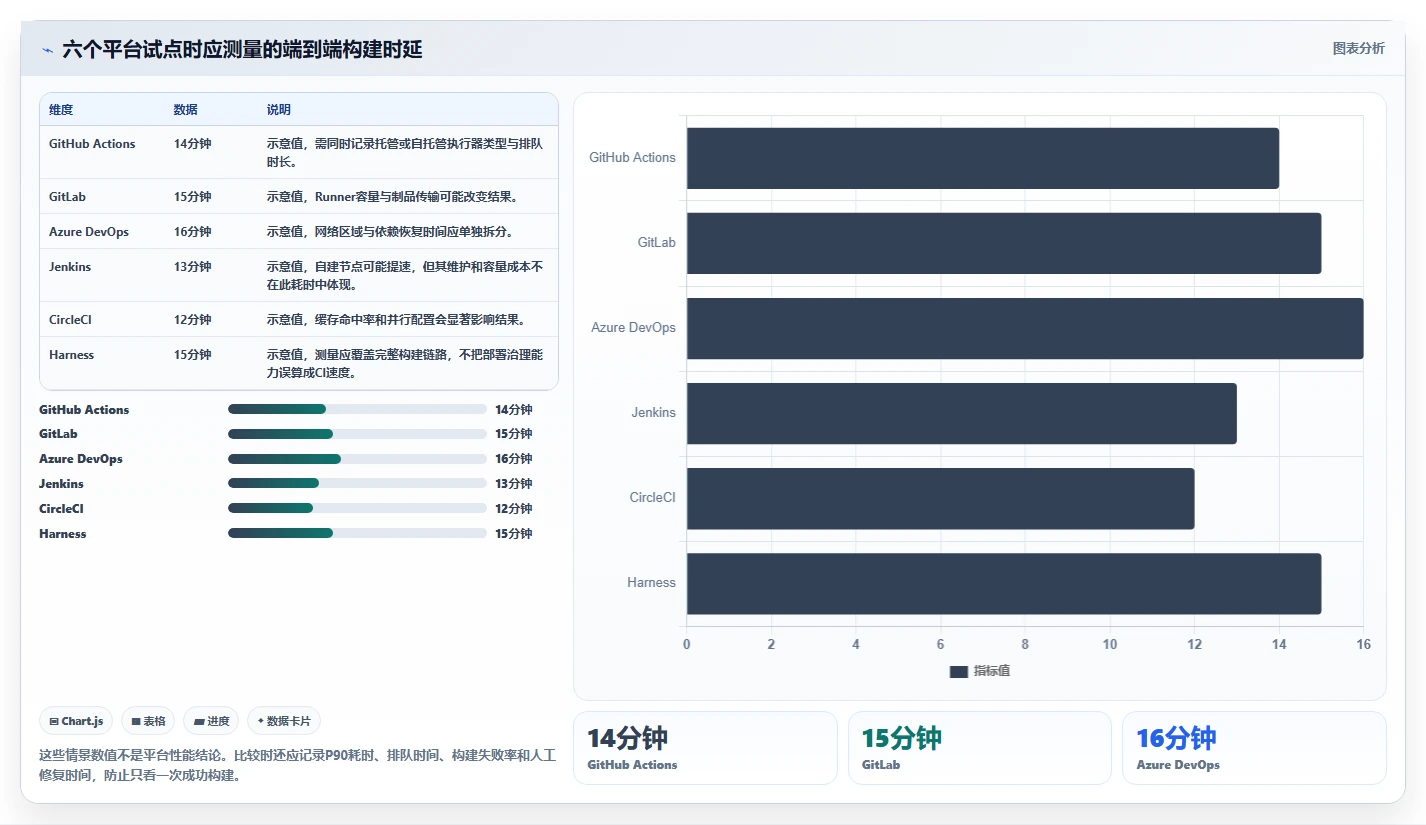Screen dimensions: 1426x825
Task: Select the 进度 tag chip
Action: point(211,721)
